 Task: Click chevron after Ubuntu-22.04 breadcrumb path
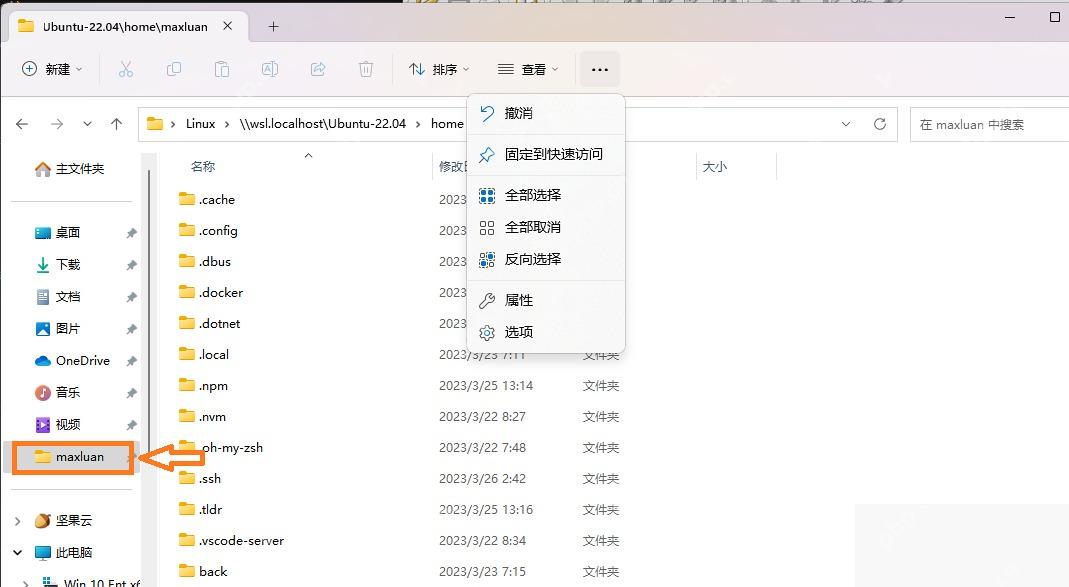coord(418,124)
